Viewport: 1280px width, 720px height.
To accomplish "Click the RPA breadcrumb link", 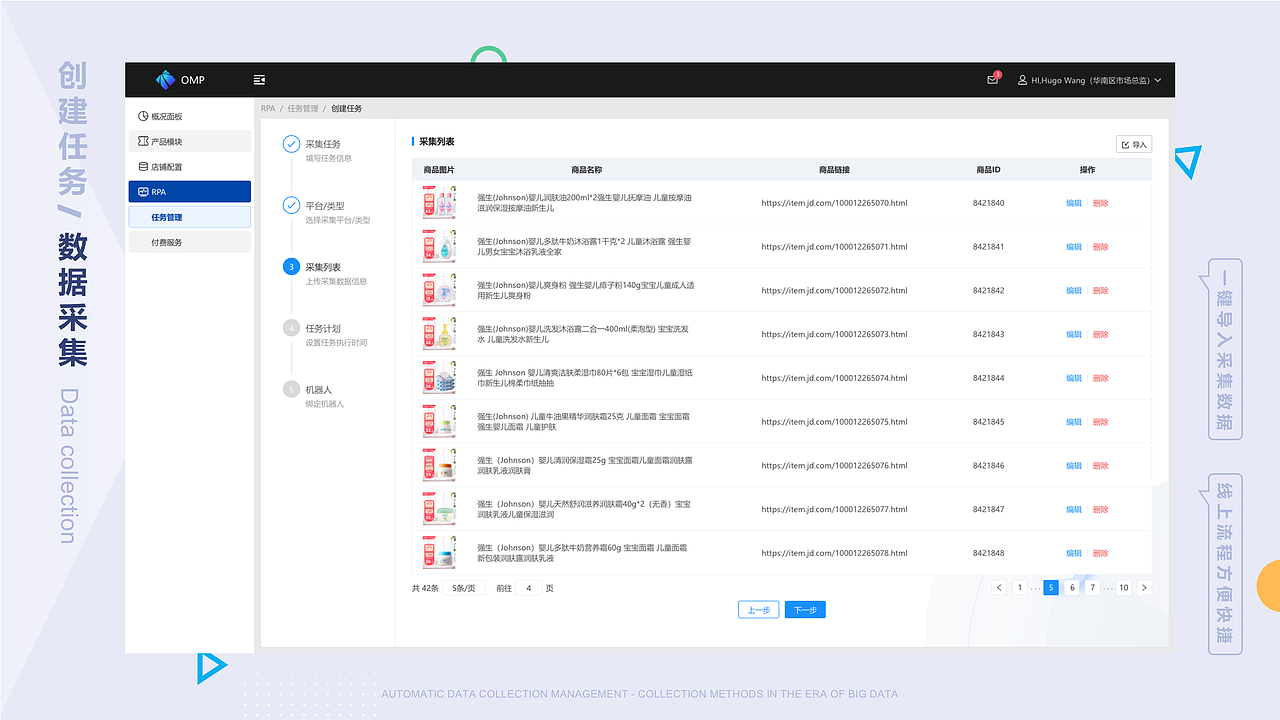I will [268, 108].
